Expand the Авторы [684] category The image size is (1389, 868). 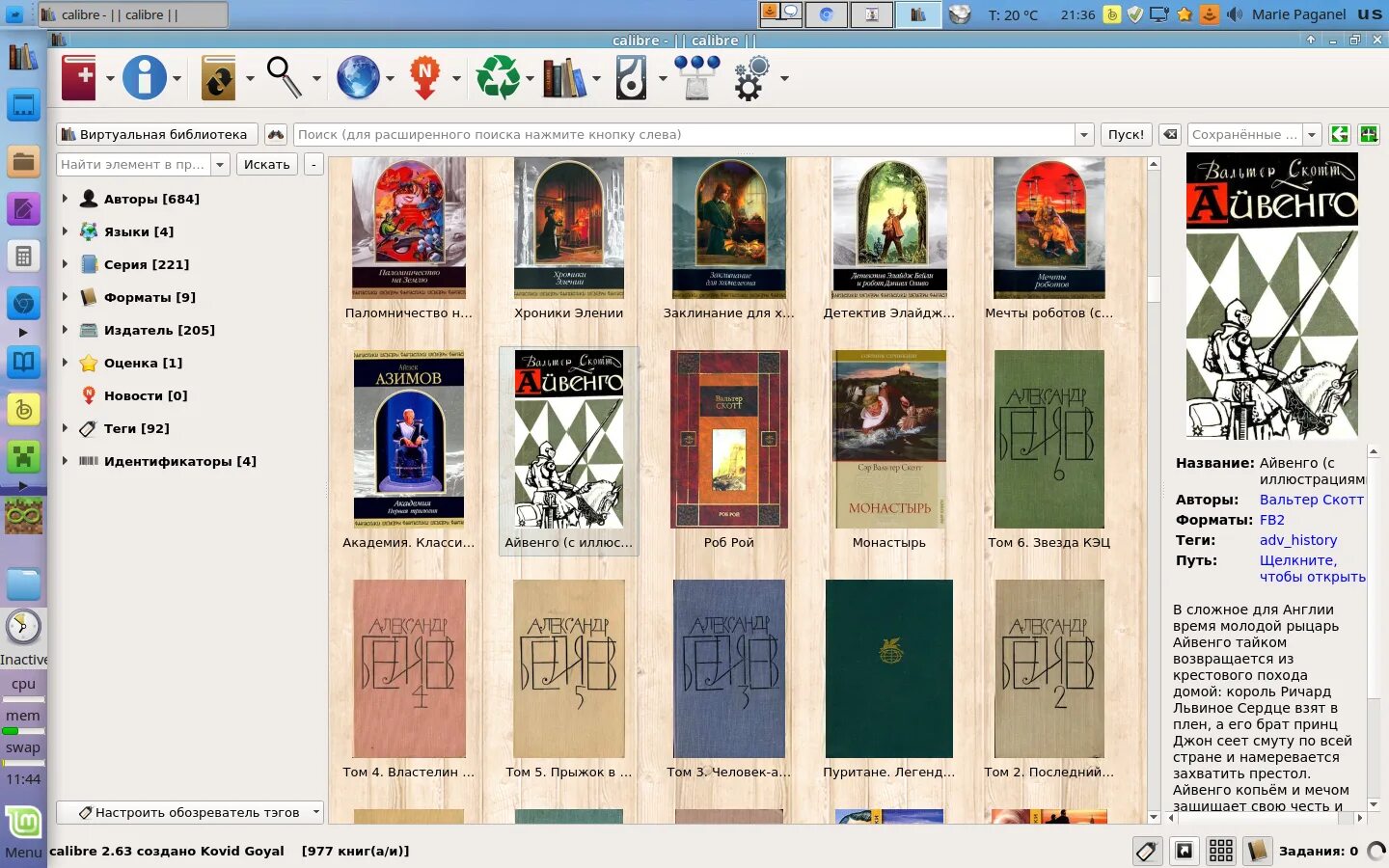pos(65,199)
